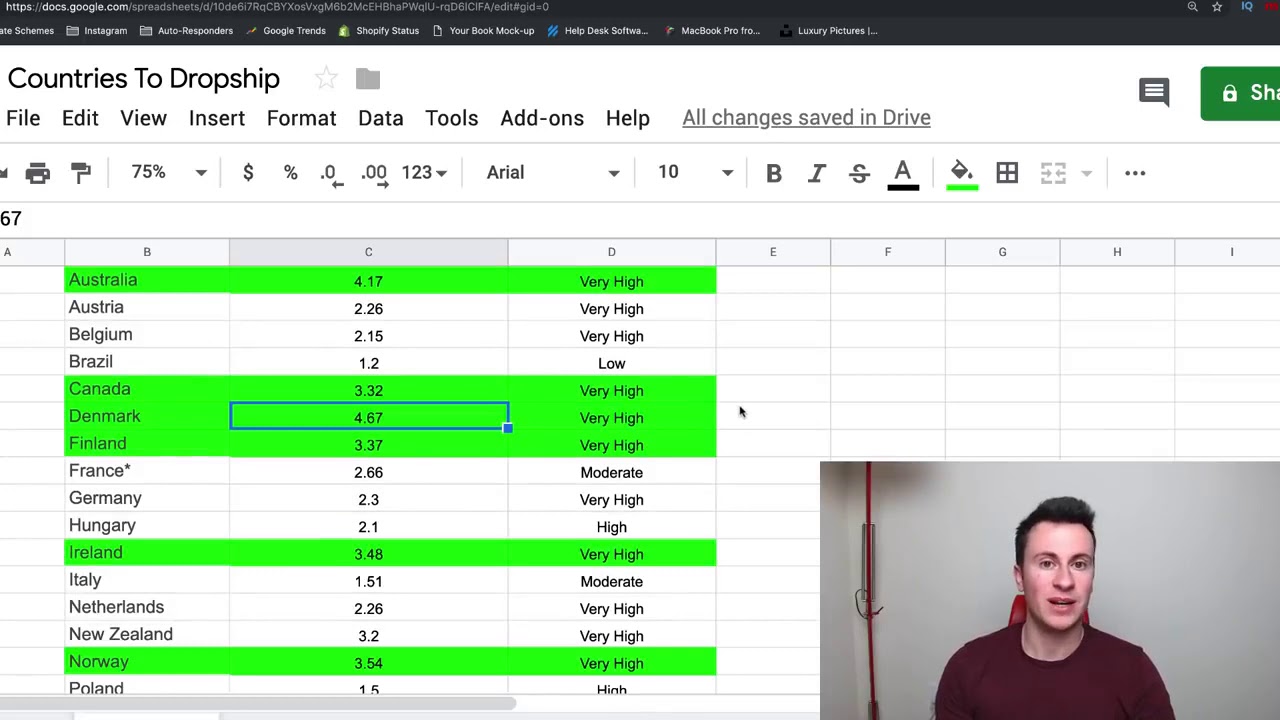The width and height of the screenshot is (1280, 720).
Task: Star the Countries To Dropship document
Action: [x=326, y=78]
